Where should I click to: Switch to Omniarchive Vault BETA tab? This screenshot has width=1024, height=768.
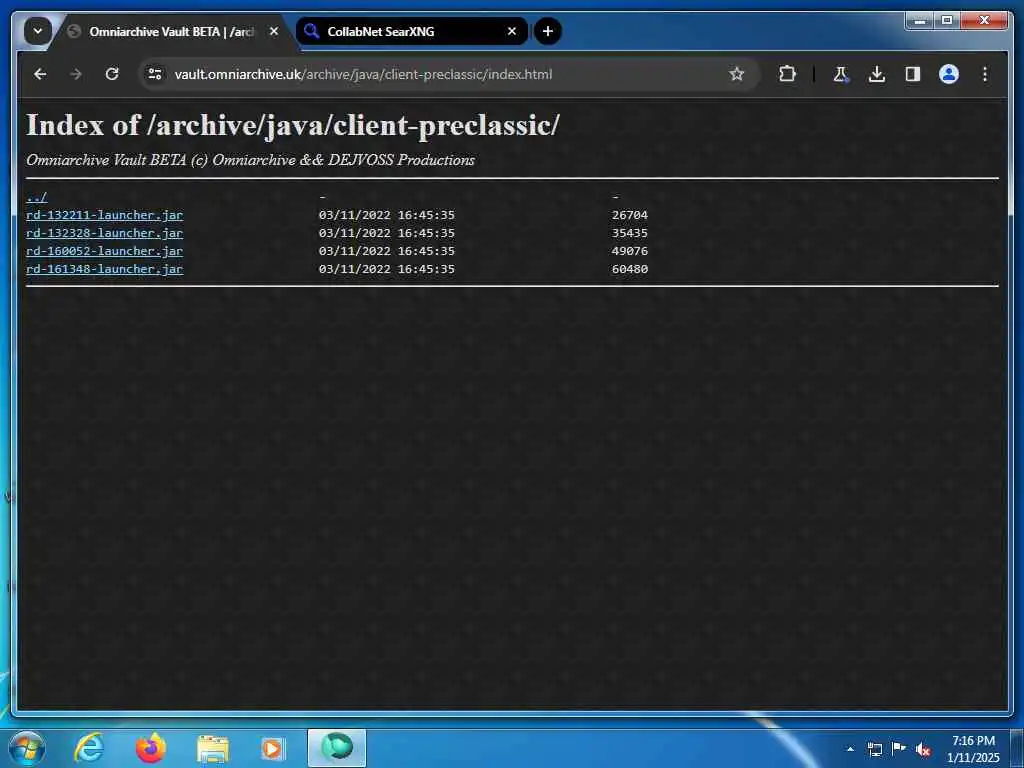point(171,31)
